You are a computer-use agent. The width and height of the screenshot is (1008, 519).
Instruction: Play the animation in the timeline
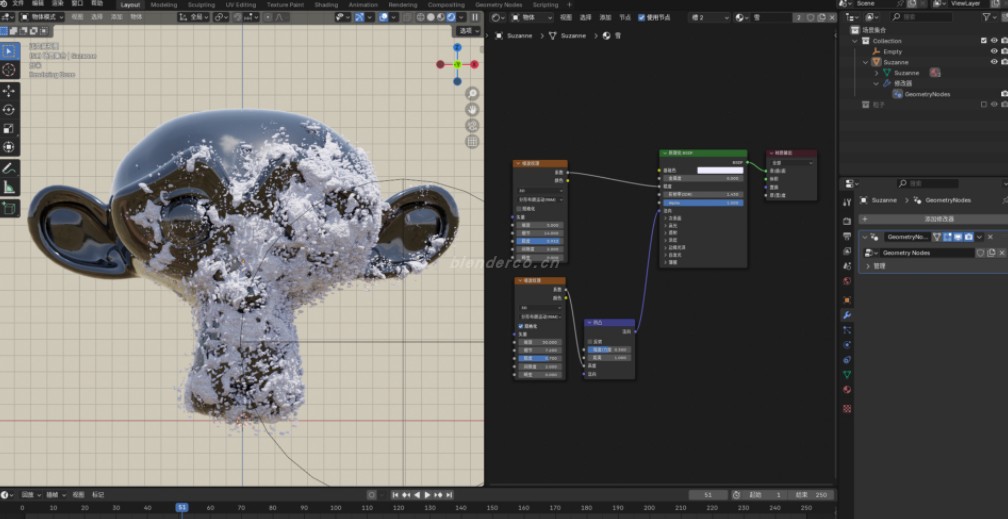point(428,495)
